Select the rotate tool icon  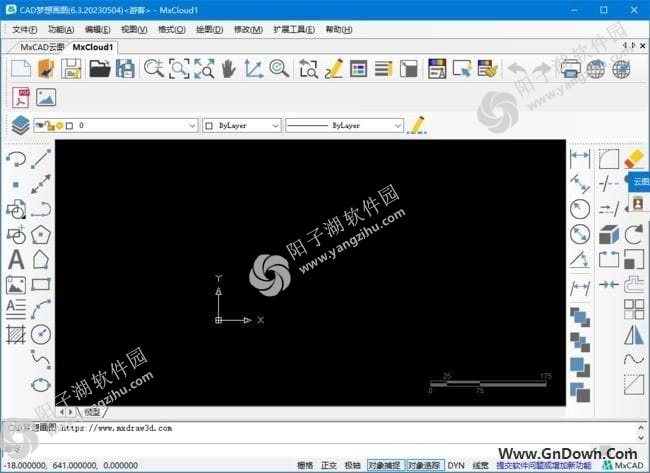(x=634, y=235)
